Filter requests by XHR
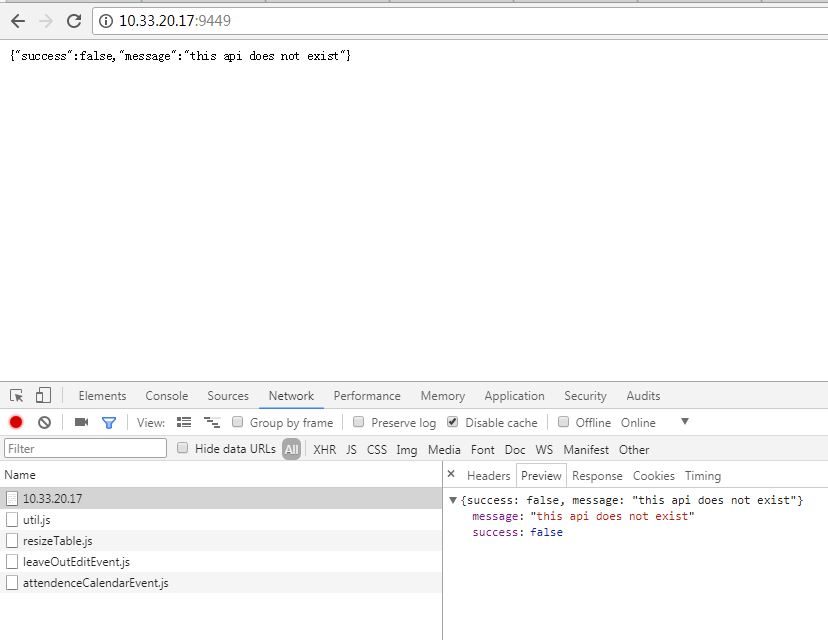This screenshot has height=640, width=828. point(325,450)
